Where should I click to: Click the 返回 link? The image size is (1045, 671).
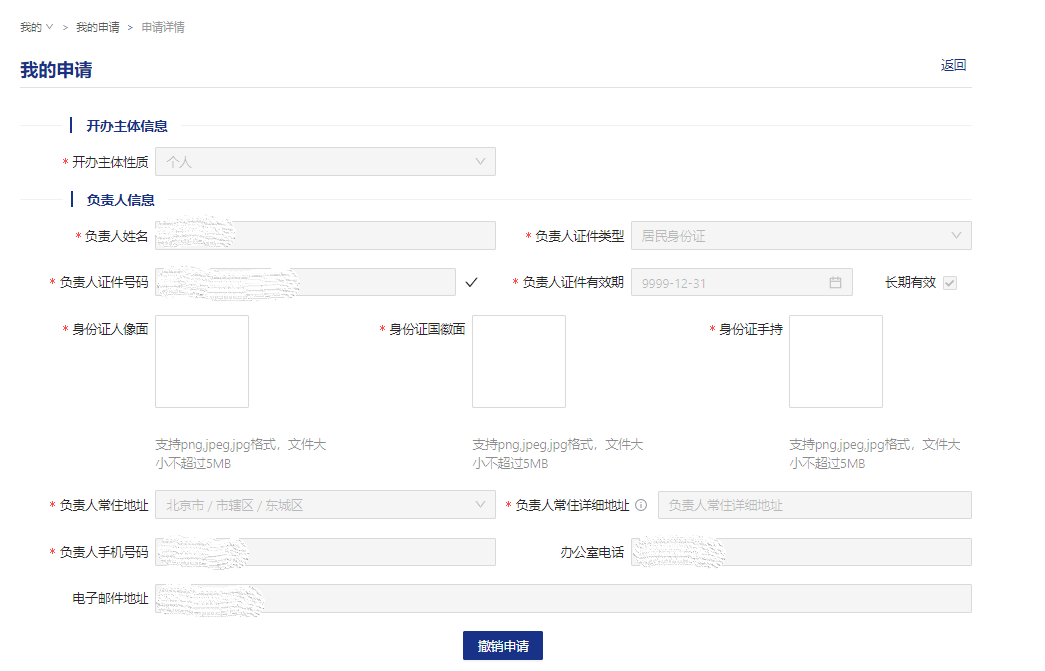[953, 65]
